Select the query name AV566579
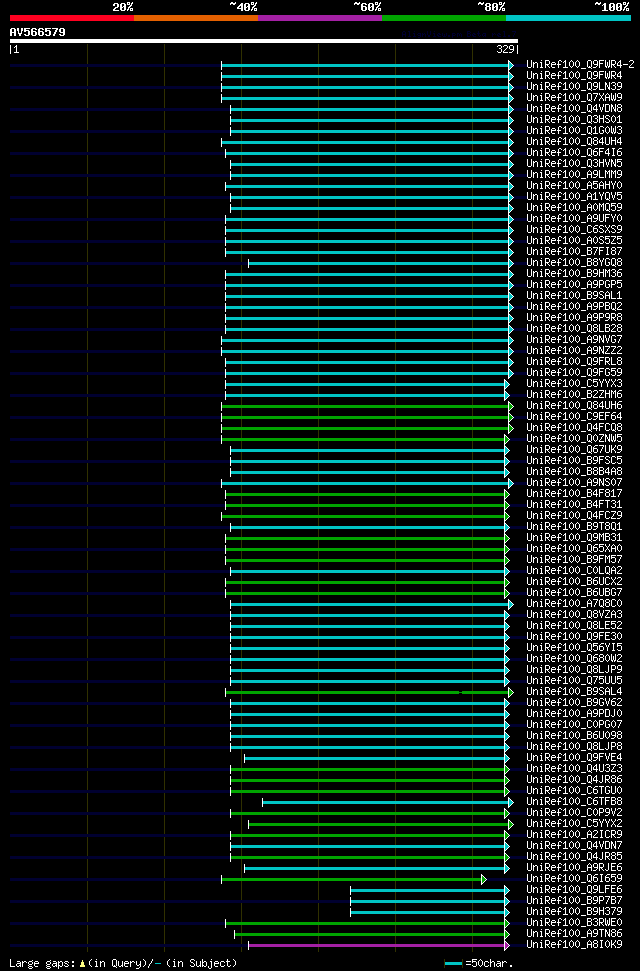Viewport: 640px width, 971px height. pyautogui.click(x=37, y=32)
